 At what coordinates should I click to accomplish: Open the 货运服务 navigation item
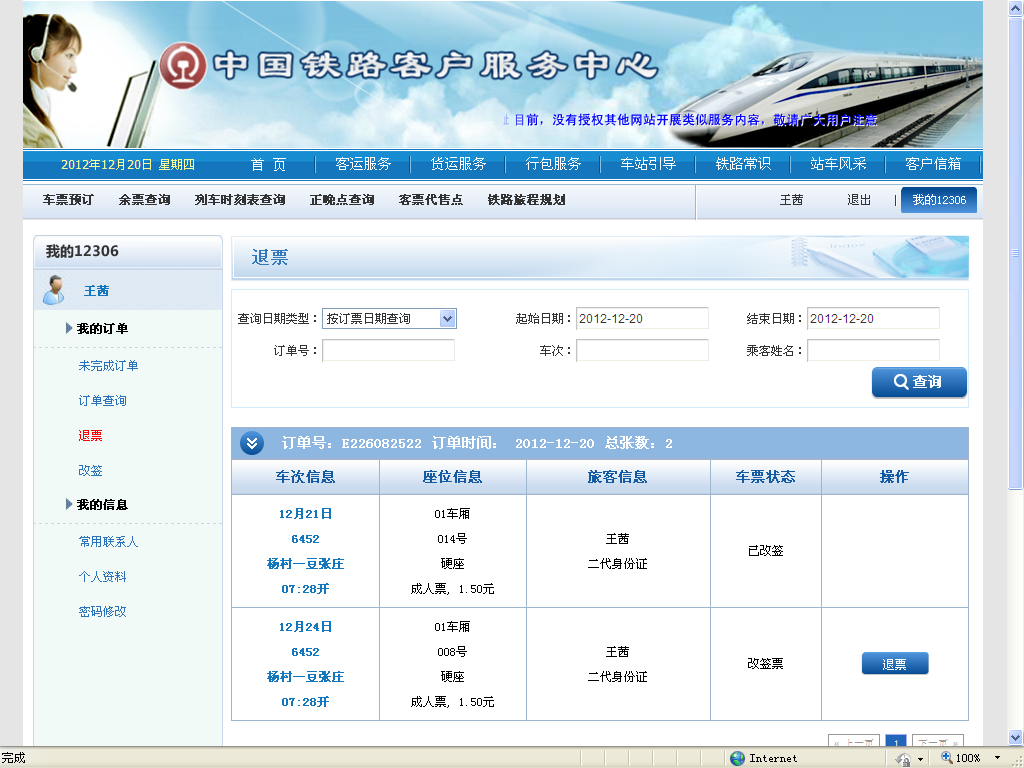tap(458, 164)
